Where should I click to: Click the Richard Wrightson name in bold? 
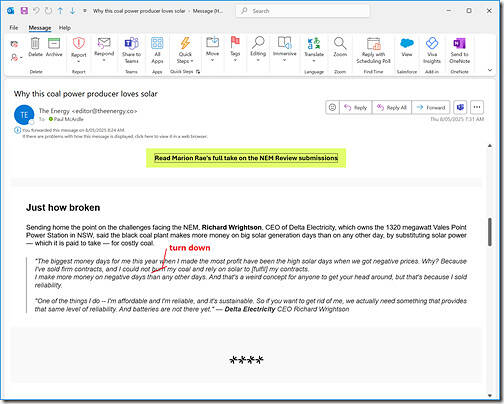[x=232, y=227]
